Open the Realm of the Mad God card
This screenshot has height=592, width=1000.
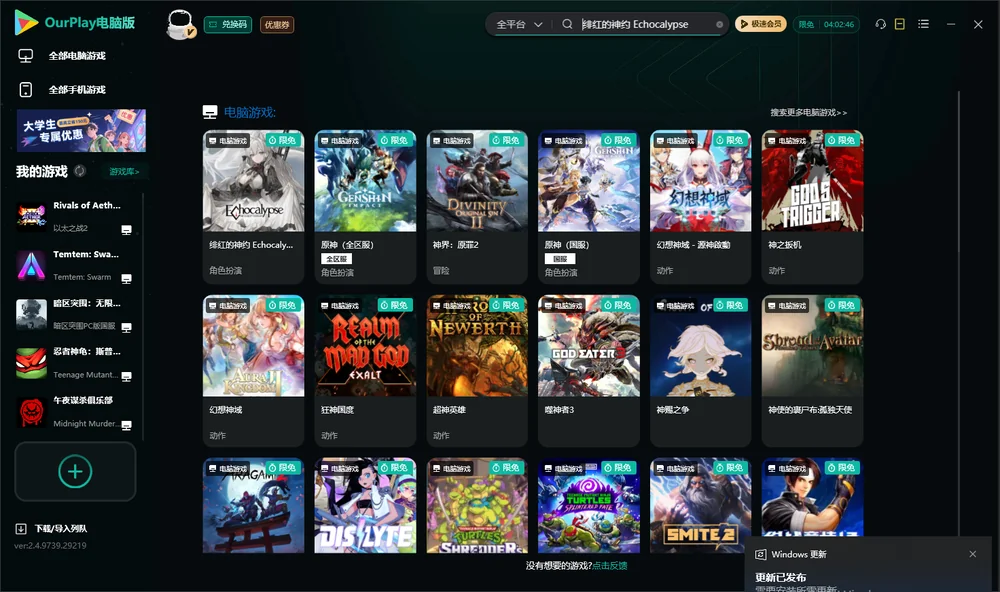[365, 371]
